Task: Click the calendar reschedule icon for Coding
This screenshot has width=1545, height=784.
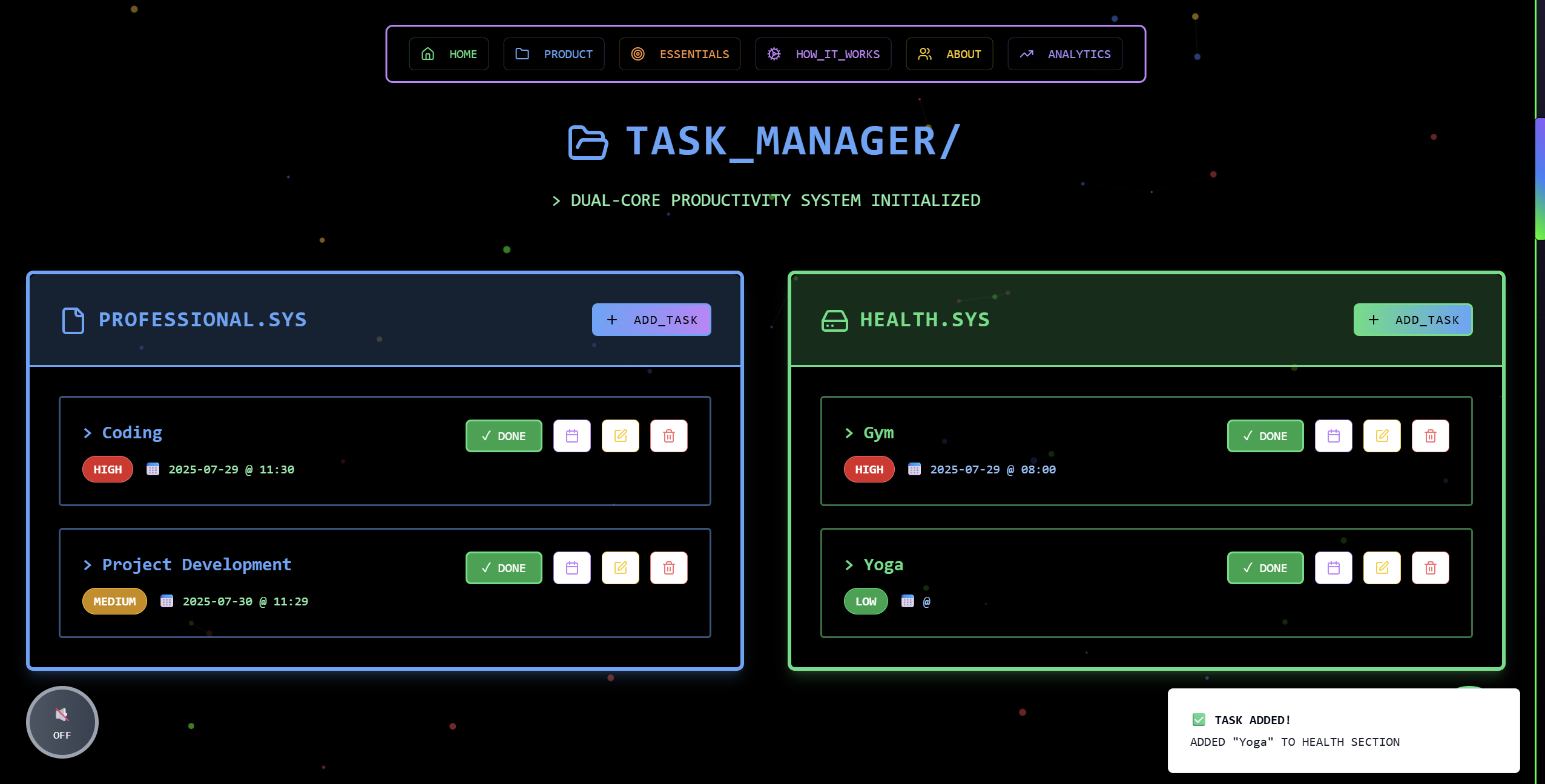Action: [572, 436]
